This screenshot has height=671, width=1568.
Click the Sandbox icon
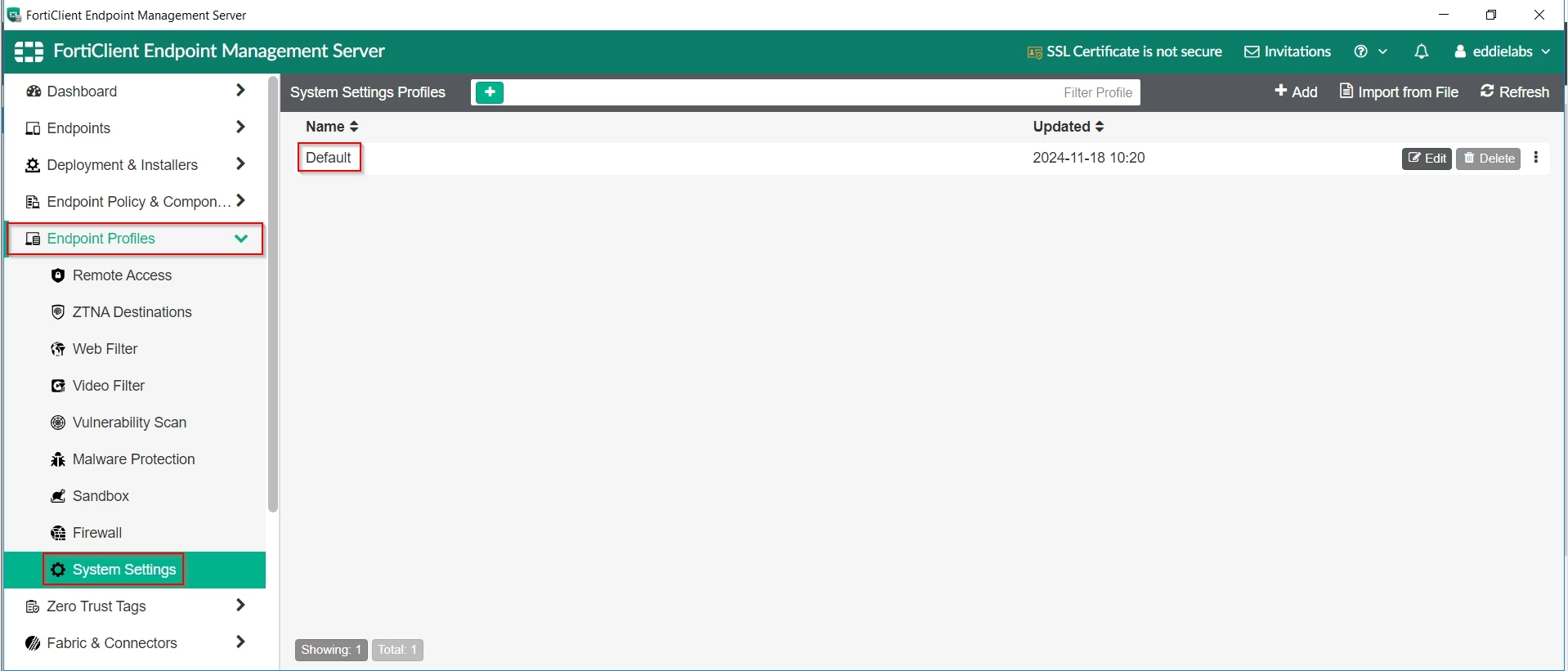(x=58, y=496)
